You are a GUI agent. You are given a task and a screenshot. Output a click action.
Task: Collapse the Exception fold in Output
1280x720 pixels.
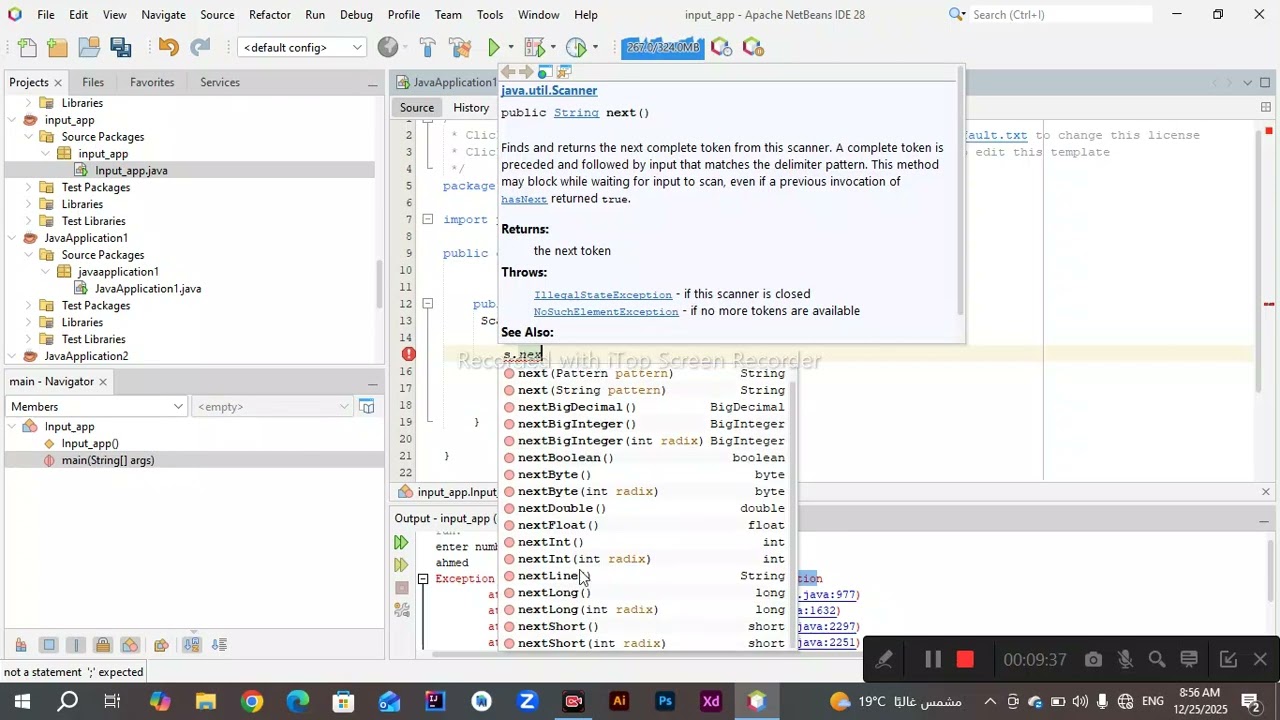(423, 579)
